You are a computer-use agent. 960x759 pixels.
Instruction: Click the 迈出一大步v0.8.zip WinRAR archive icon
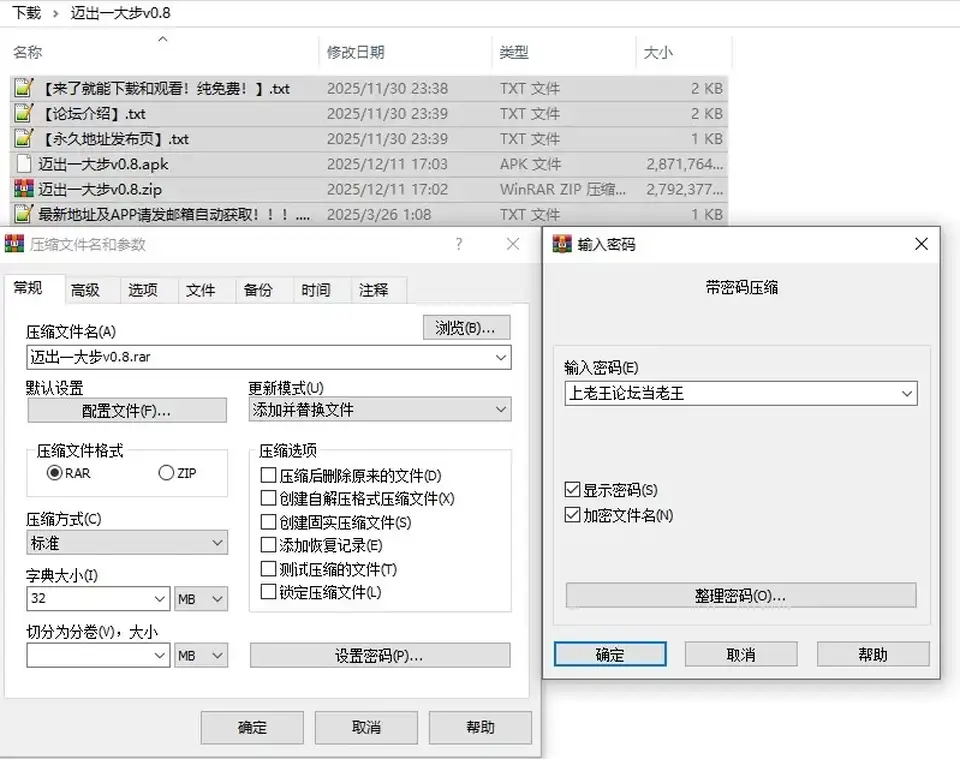(24, 189)
